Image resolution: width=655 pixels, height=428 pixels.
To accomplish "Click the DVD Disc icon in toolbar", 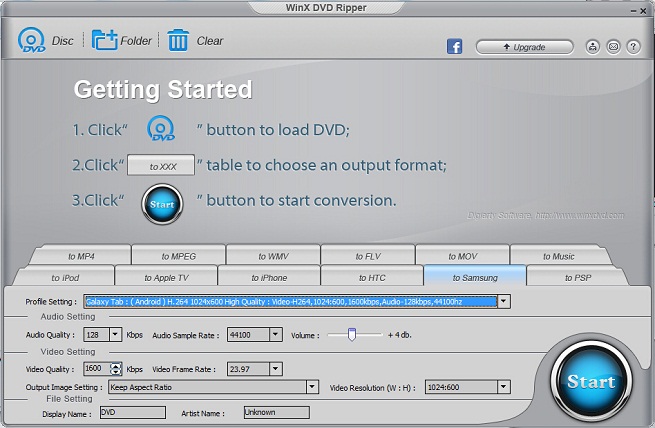I will coord(31,41).
